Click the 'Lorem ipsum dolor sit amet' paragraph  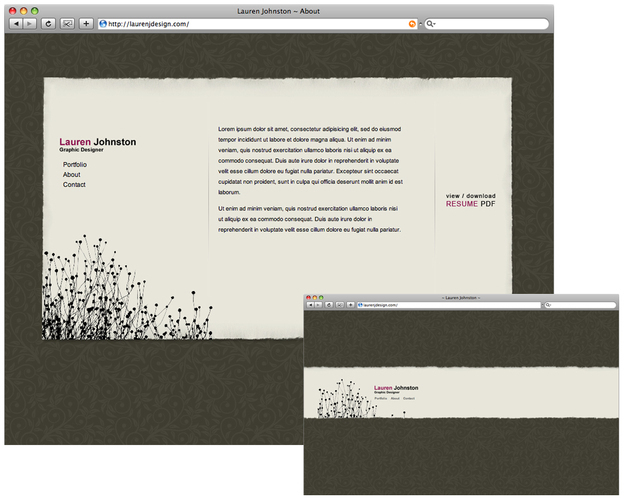[310, 160]
